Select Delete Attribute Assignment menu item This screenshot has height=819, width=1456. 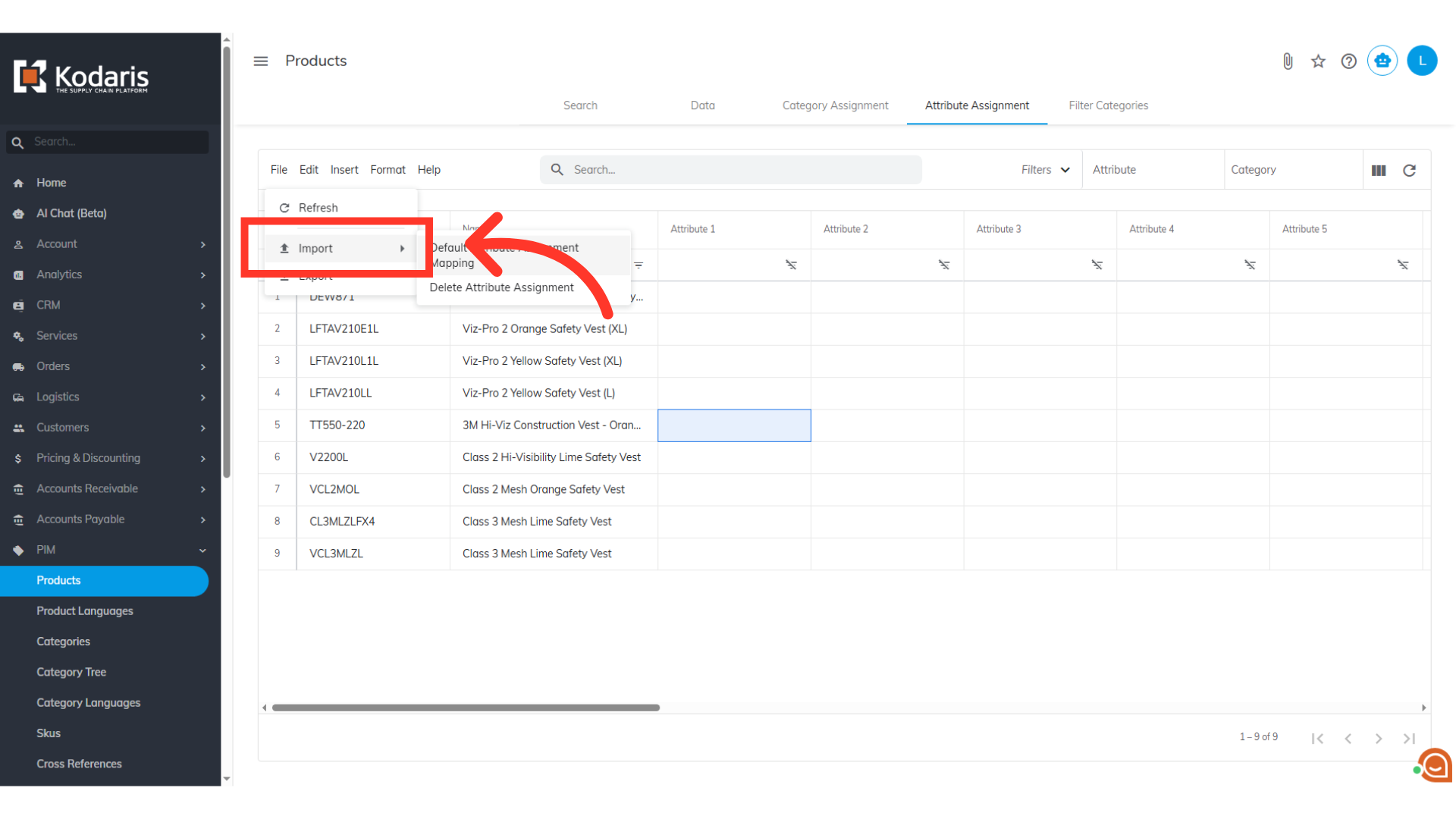click(x=501, y=287)
